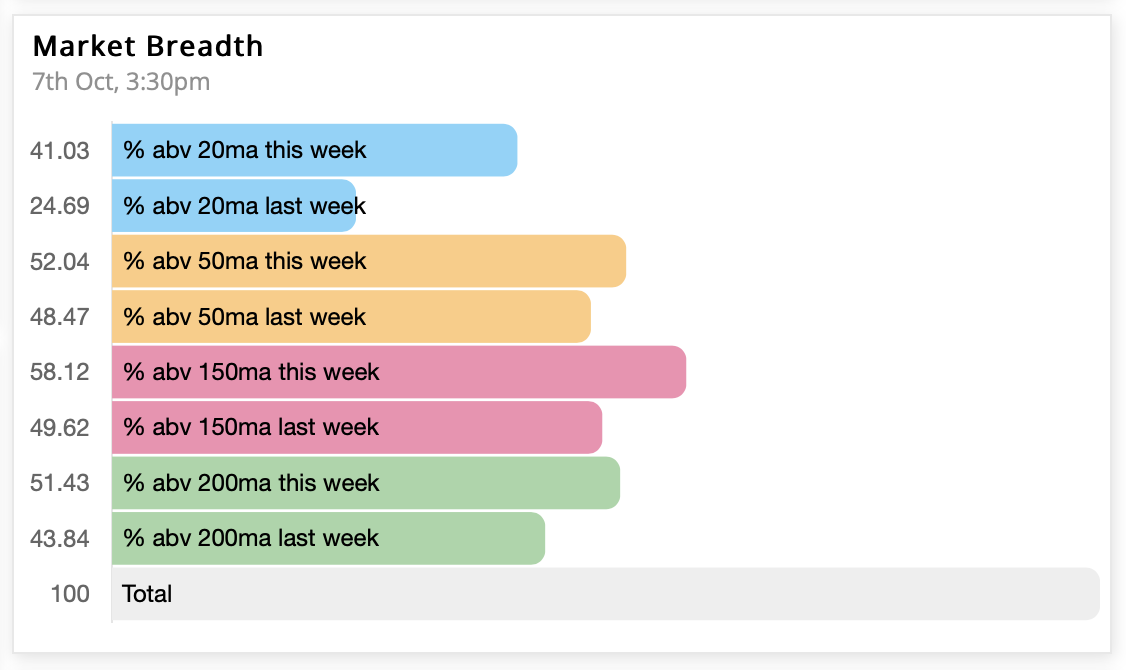Image resolution: width=1126 pixels, height=670 pixels.
Task: Select the '% abv 150ma last week' bar
Action: coord(357,427)
